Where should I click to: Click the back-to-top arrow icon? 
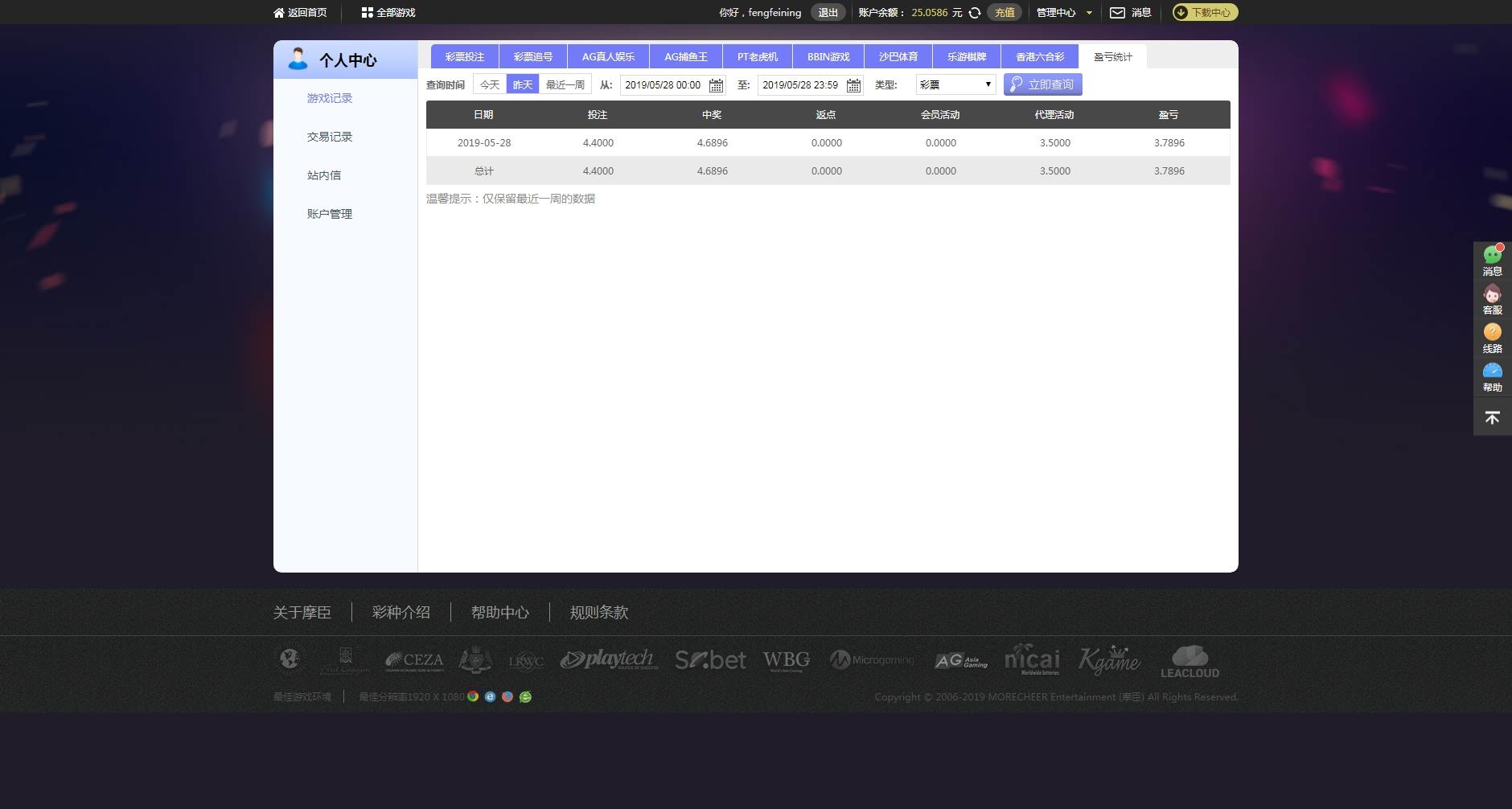[x=1493, y=417]
